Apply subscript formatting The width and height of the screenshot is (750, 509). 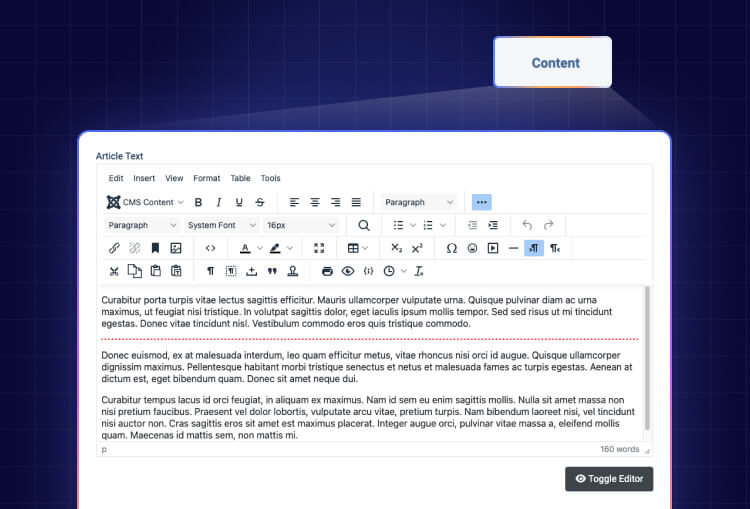point(396,248)
